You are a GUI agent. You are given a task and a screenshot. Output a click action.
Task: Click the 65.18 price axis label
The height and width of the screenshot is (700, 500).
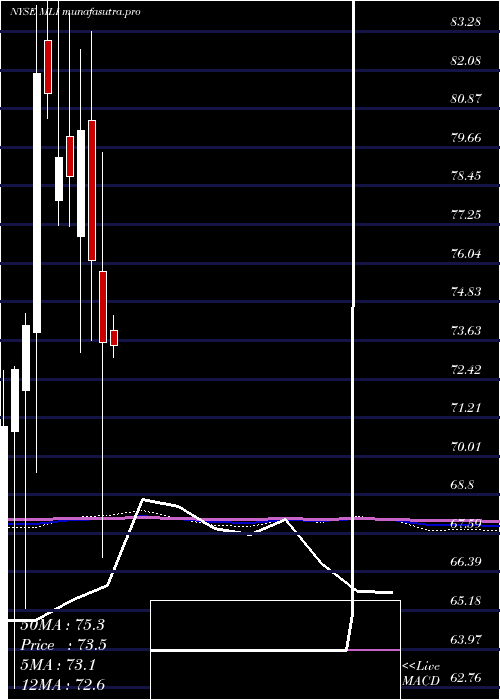(x=465, y=601)
